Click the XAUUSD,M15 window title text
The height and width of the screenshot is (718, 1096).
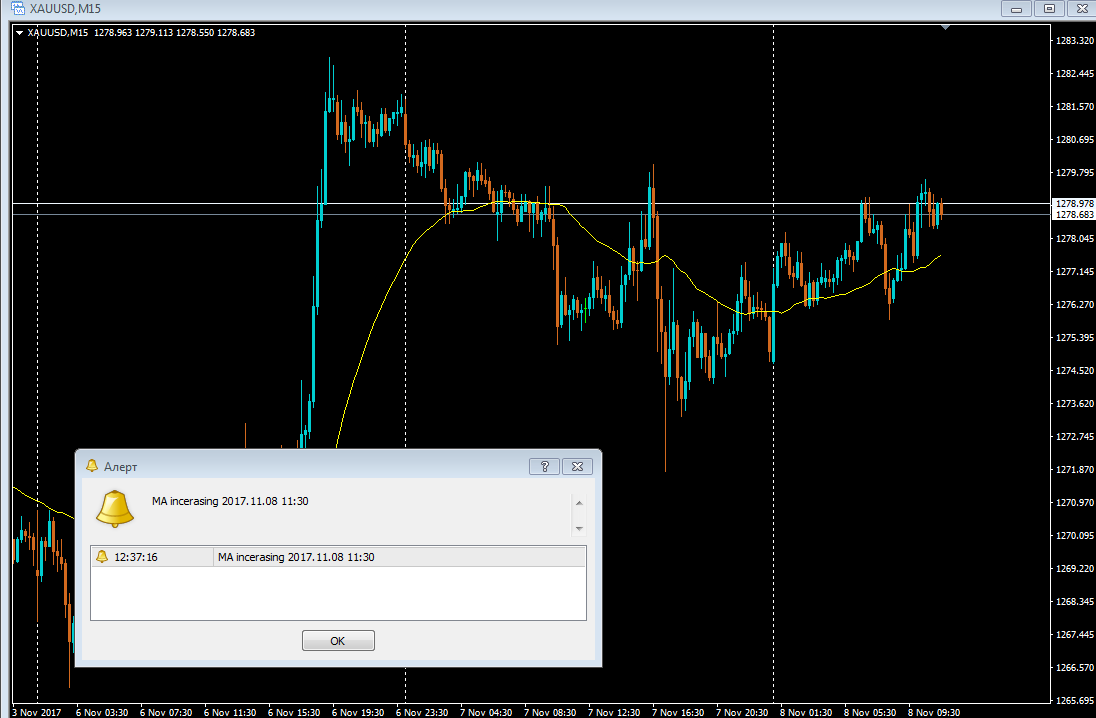click(65, 8)
